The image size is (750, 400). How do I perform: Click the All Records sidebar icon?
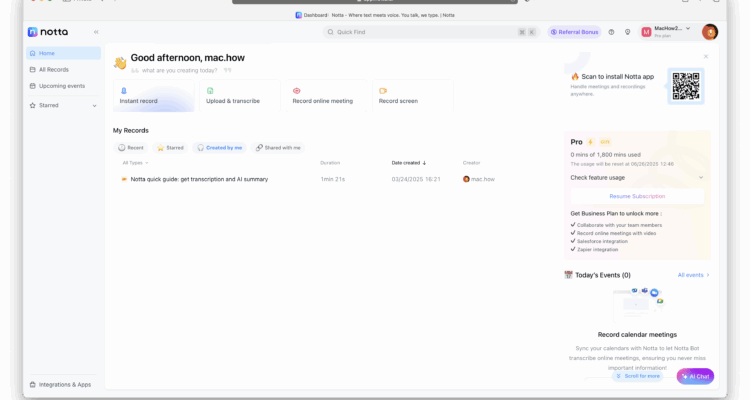[x=33, y=69]
